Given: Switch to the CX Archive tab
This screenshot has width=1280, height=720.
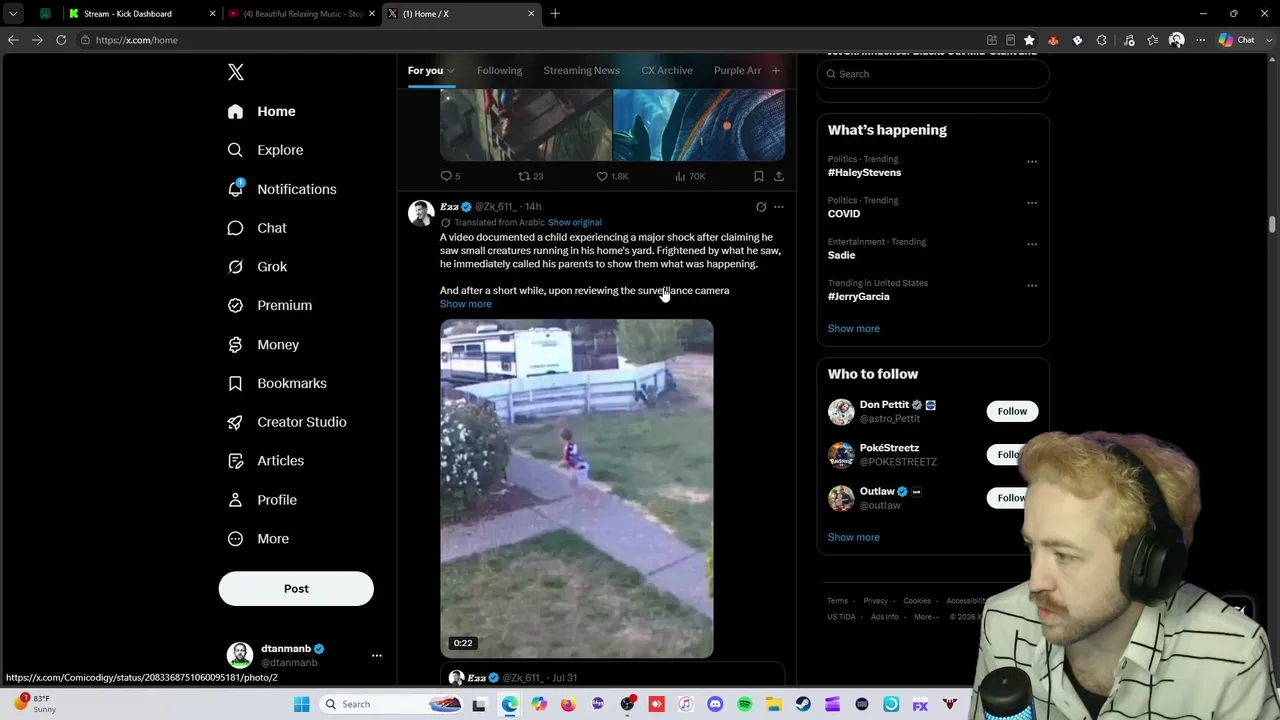Looking at the screenshot, I should (667, 71).
